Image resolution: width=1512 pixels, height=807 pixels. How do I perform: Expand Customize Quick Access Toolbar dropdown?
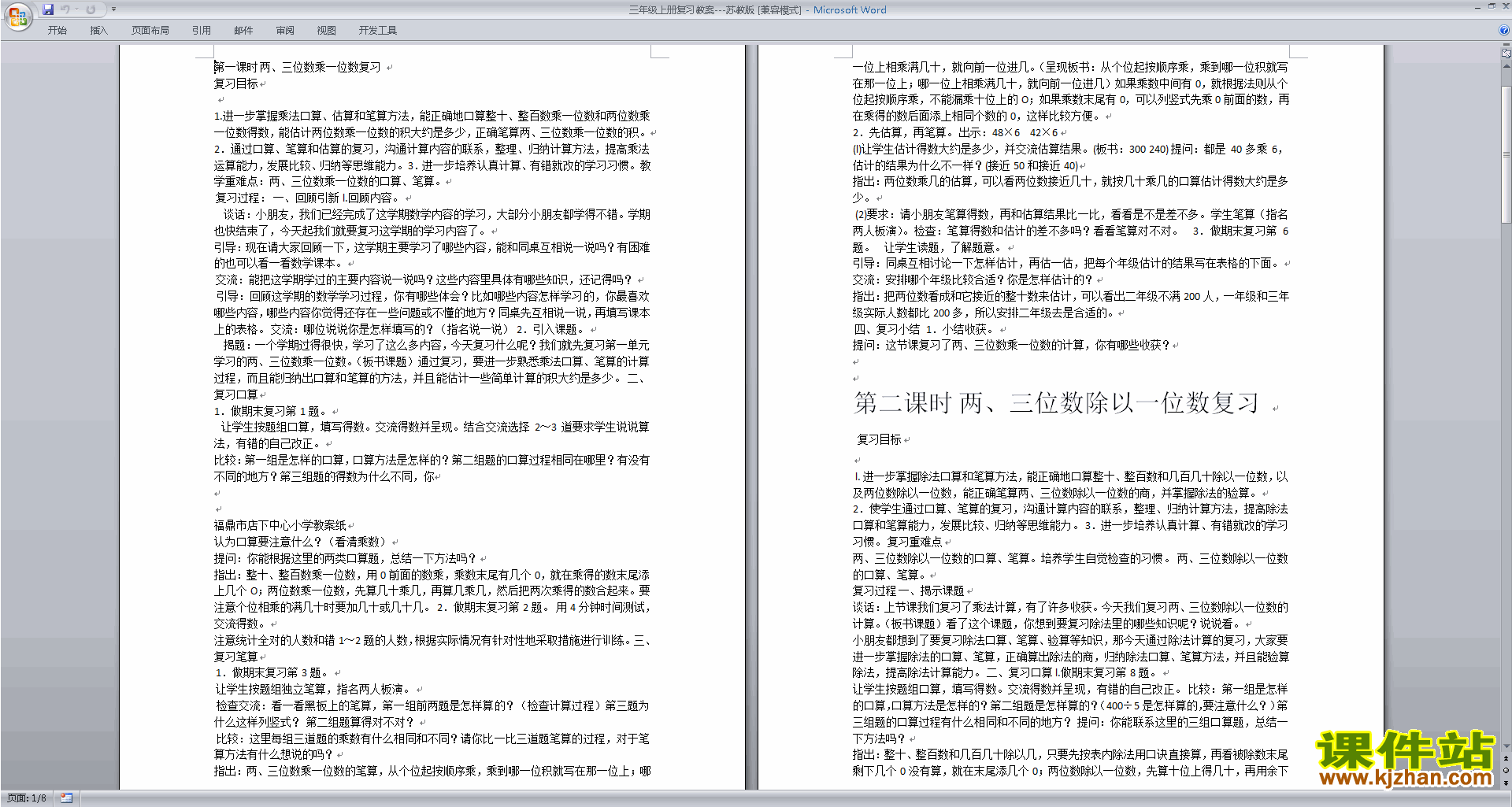(113, 9)
